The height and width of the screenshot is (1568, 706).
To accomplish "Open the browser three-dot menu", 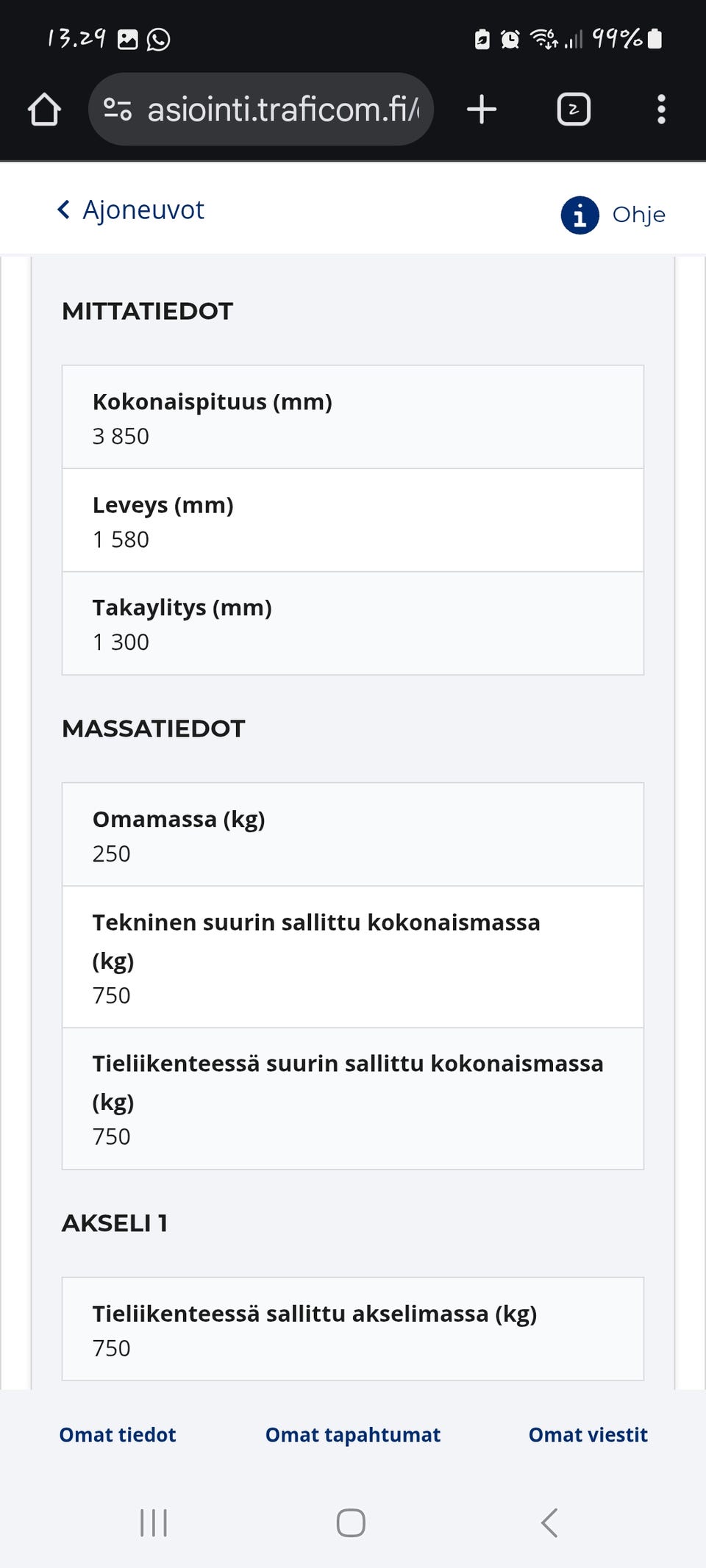I will 661,110.
